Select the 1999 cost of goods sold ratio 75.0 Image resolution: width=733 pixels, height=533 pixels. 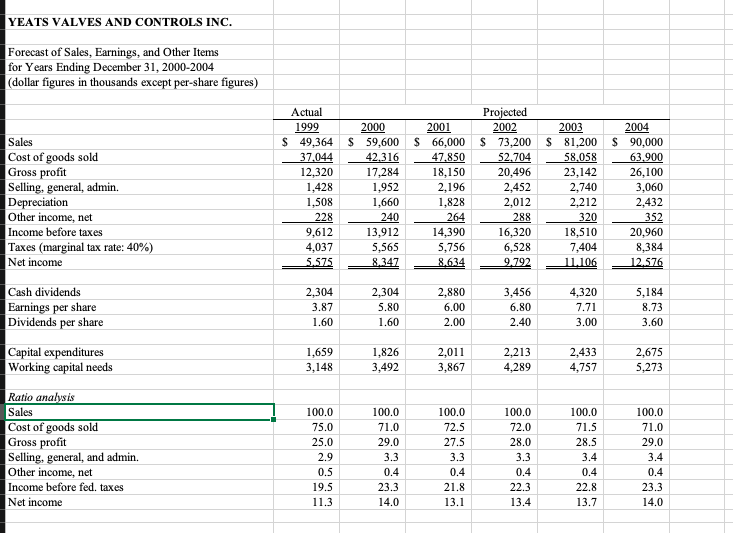click(x=323, y=427)
